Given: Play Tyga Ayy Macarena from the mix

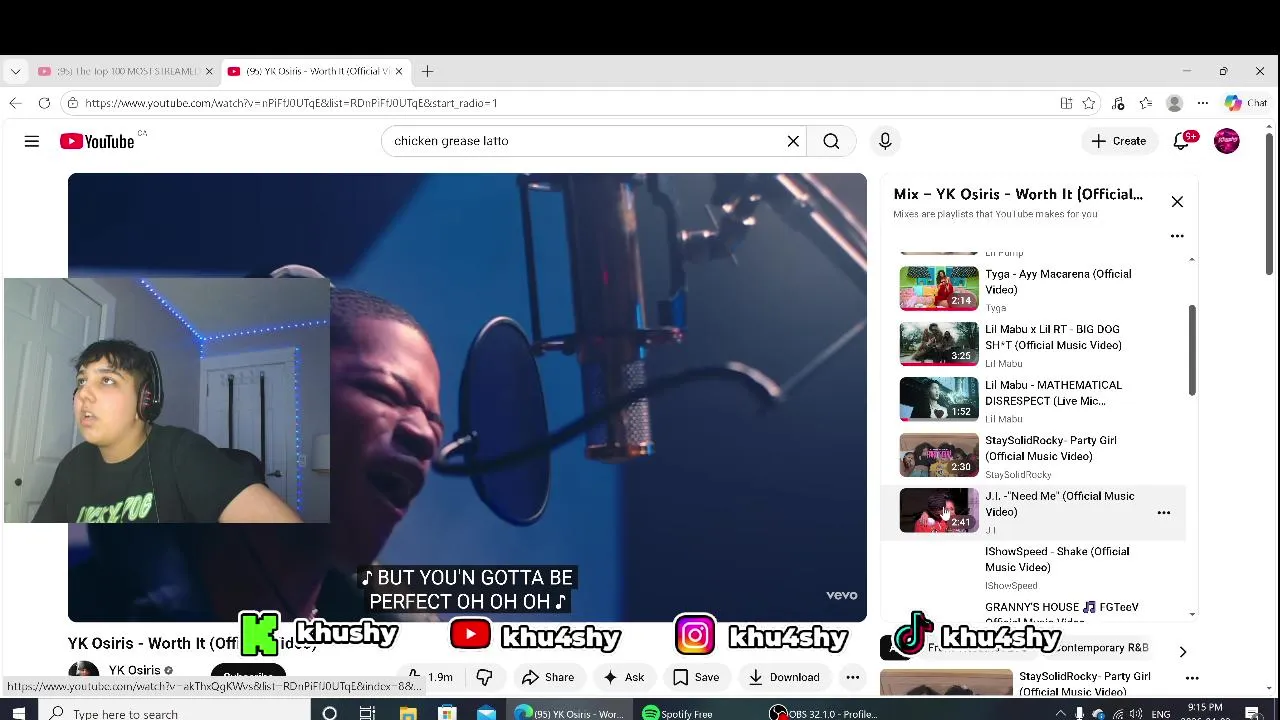Looking at the screenshot, I should click(x=1035, y=289).
